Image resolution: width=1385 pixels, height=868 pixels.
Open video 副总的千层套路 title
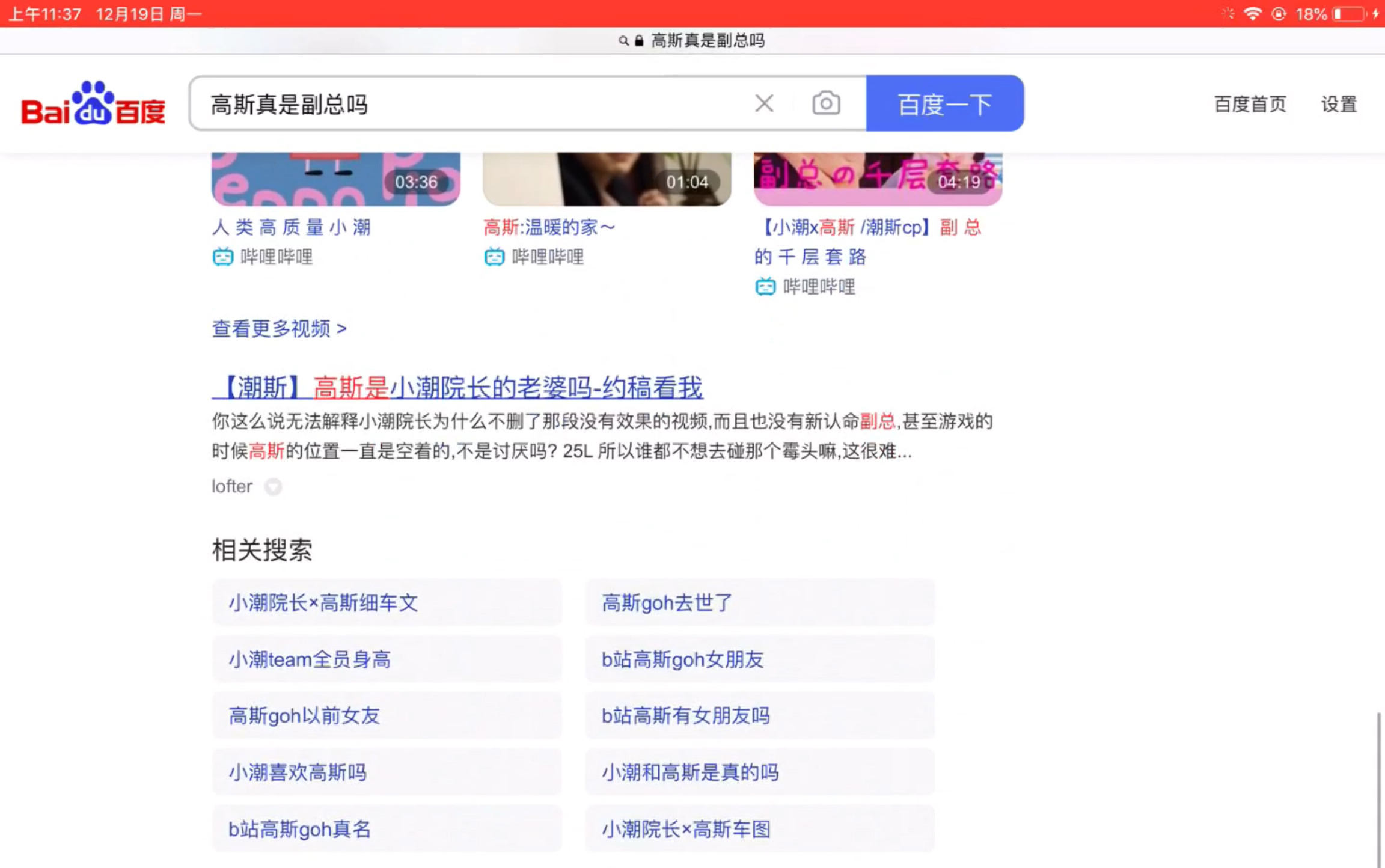tap(869, 242)
